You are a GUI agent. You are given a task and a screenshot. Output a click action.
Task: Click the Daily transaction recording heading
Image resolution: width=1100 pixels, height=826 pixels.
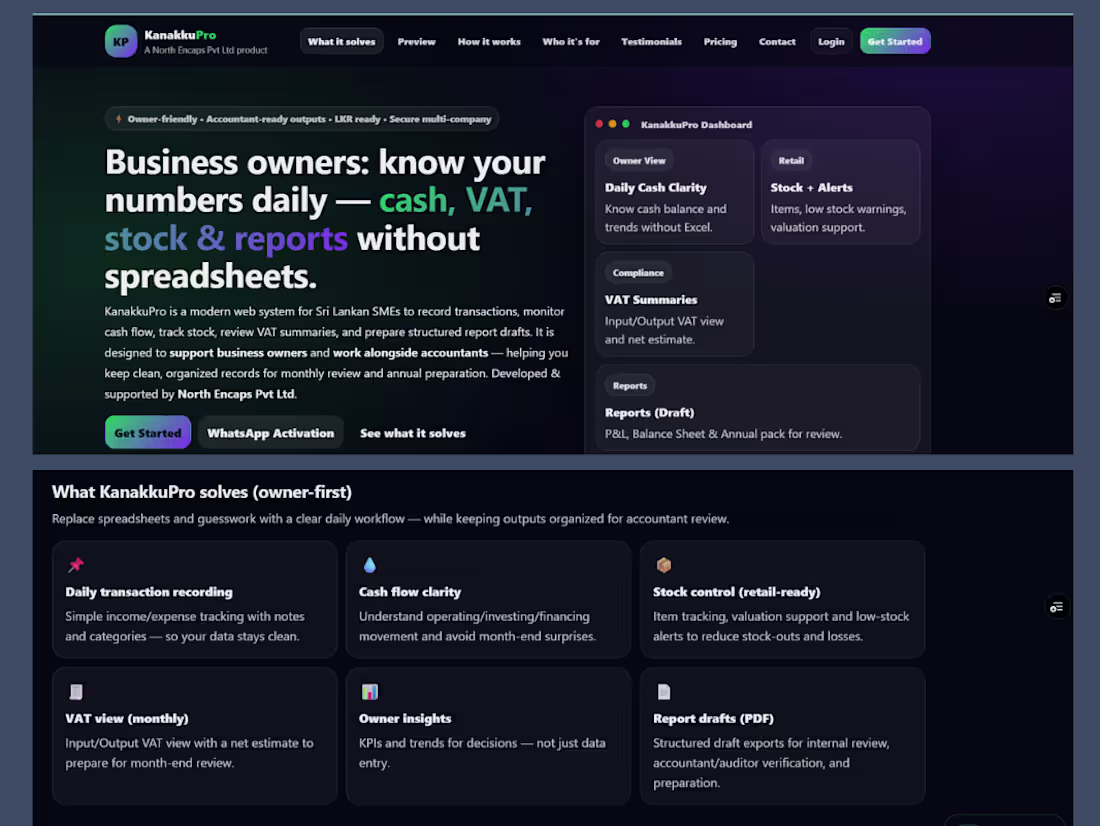(149, 592)
